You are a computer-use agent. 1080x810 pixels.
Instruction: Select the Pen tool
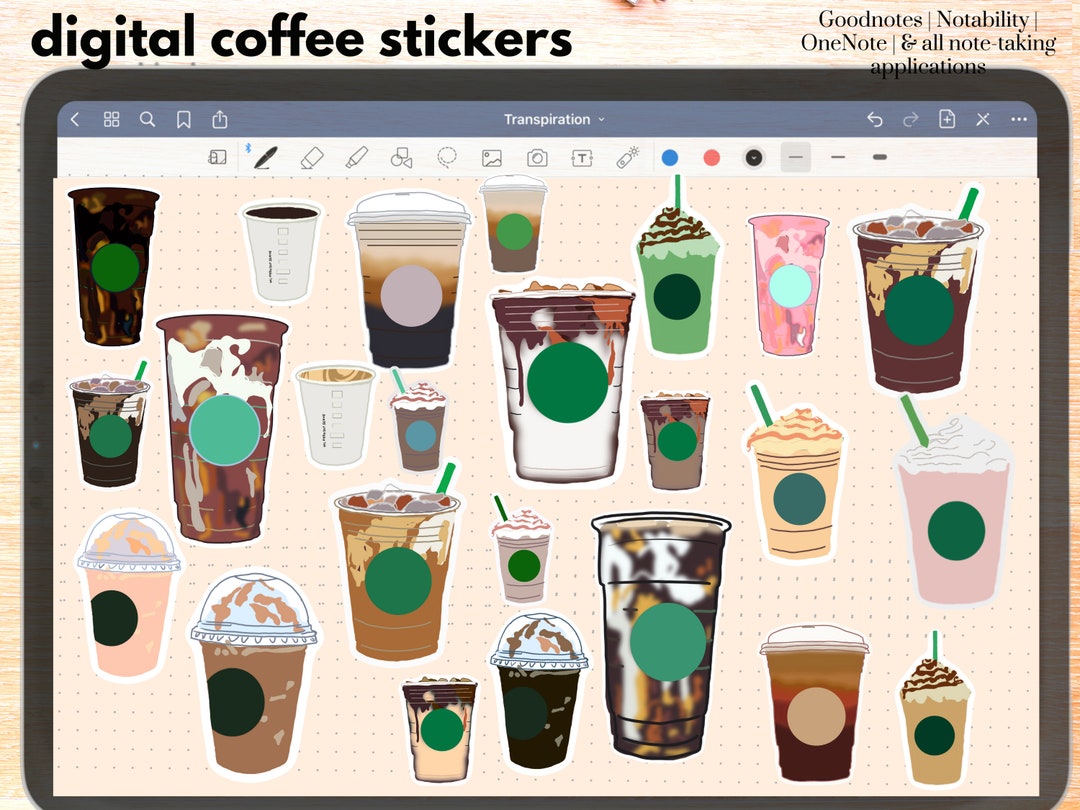point(265,157)
